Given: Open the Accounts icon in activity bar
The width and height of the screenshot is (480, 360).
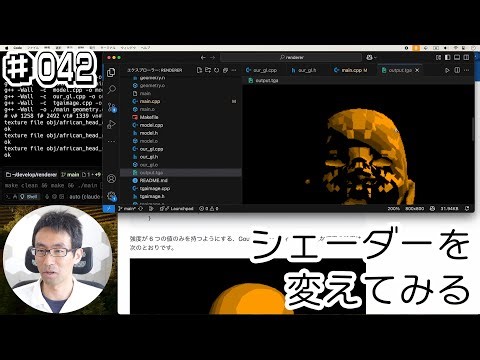Looking at the screenshot, I should point(111,179).
